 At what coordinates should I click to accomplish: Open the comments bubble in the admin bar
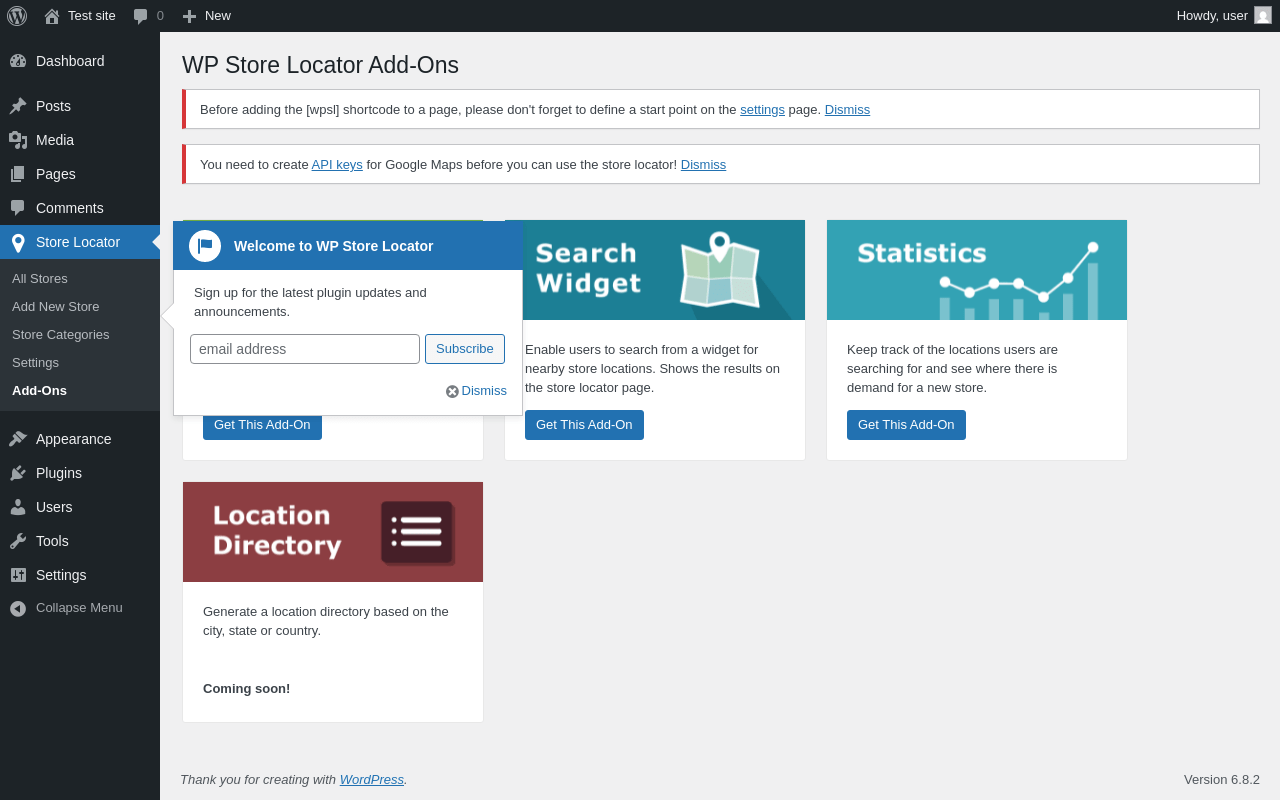click(141, 16)
